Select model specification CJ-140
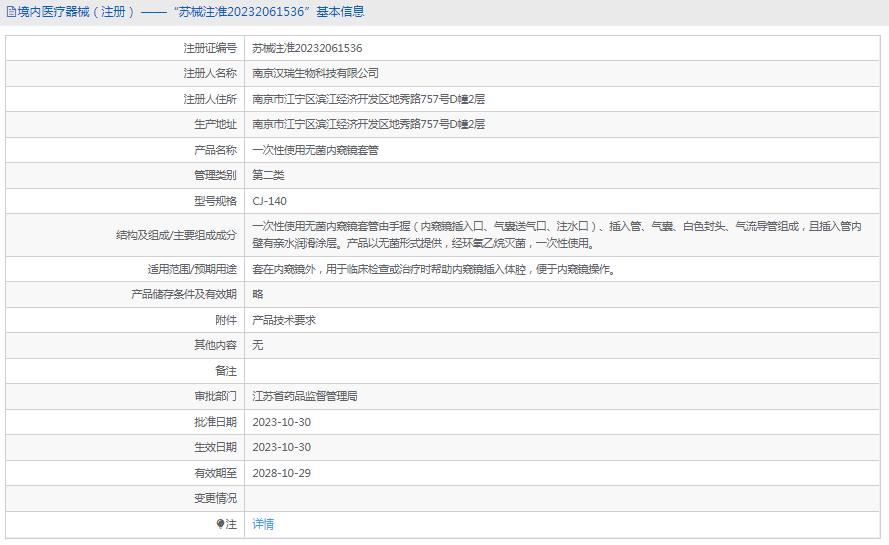 click(x=269, y=201)
